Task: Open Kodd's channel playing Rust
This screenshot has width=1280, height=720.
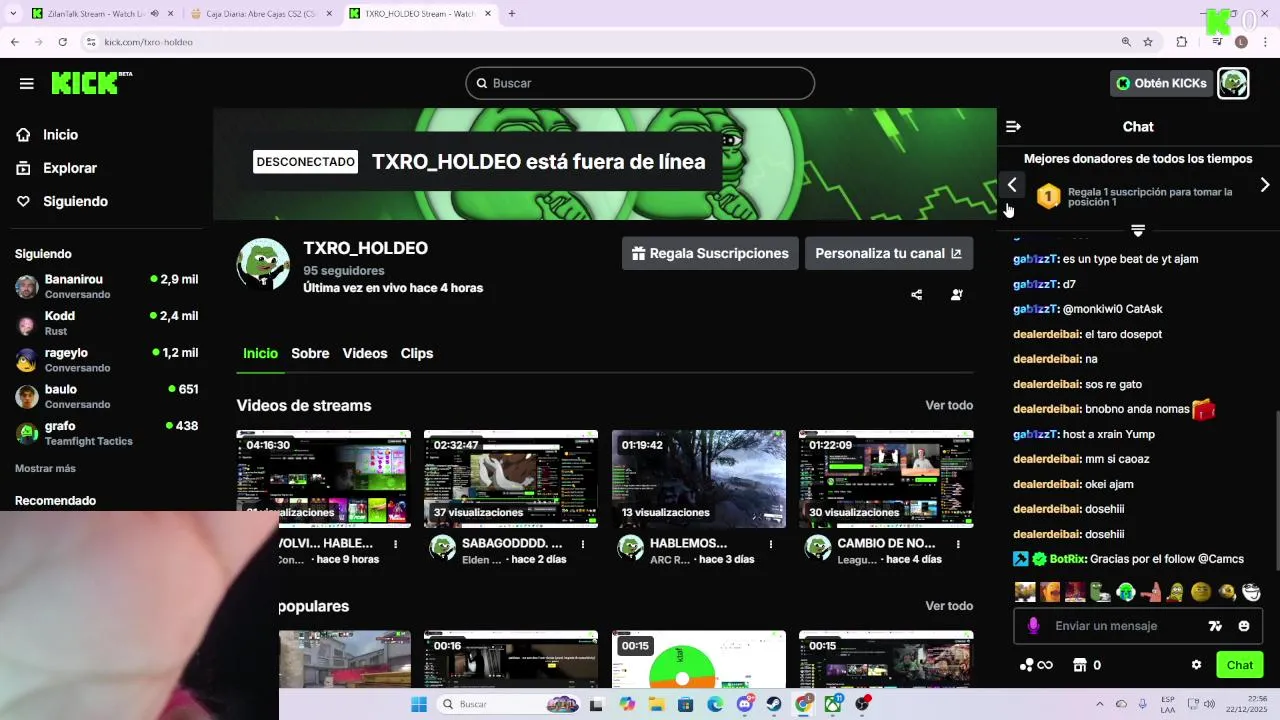Action: [x=106, y=323]
